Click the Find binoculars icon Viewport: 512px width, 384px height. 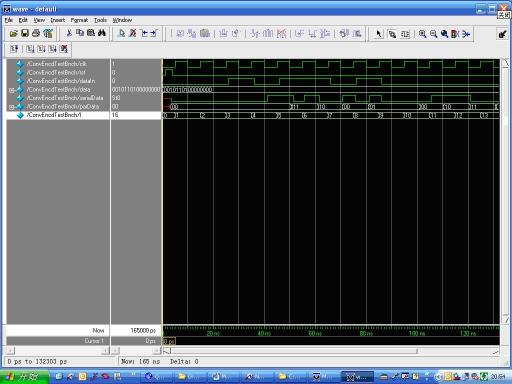tap(102, 33)
